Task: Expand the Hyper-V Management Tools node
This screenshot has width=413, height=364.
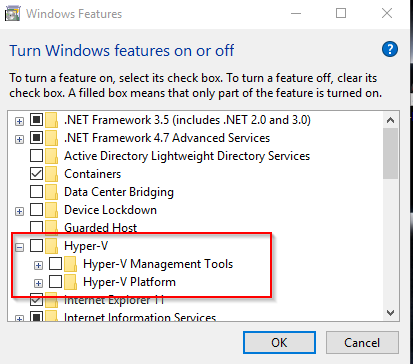Action: click(39, 265)
